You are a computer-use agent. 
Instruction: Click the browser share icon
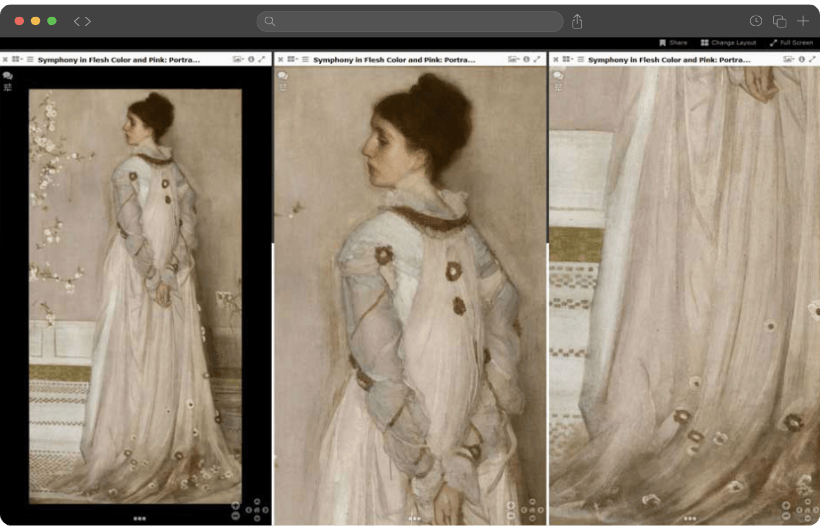point(577,21)
